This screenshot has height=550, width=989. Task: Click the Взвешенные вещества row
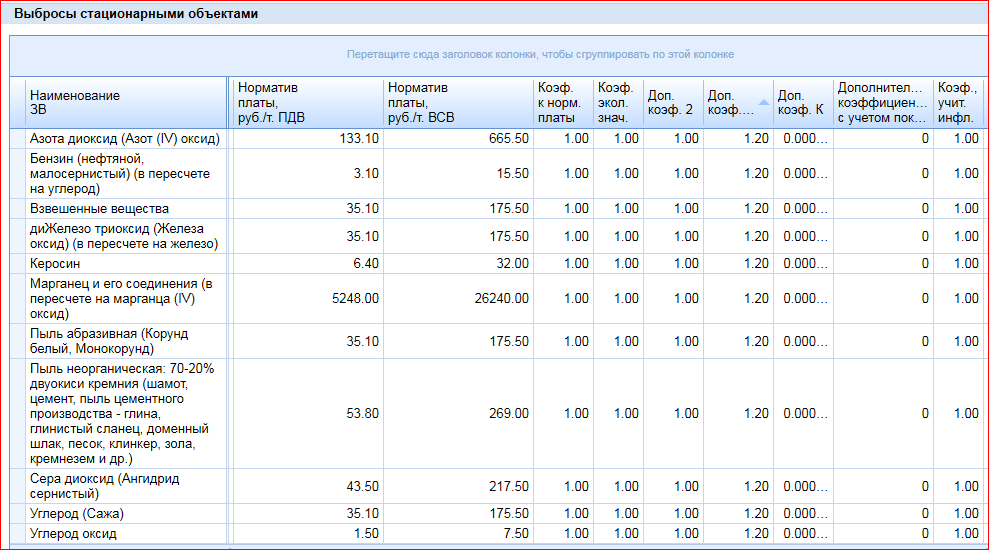pyautogui.click(x=99, y=208)
